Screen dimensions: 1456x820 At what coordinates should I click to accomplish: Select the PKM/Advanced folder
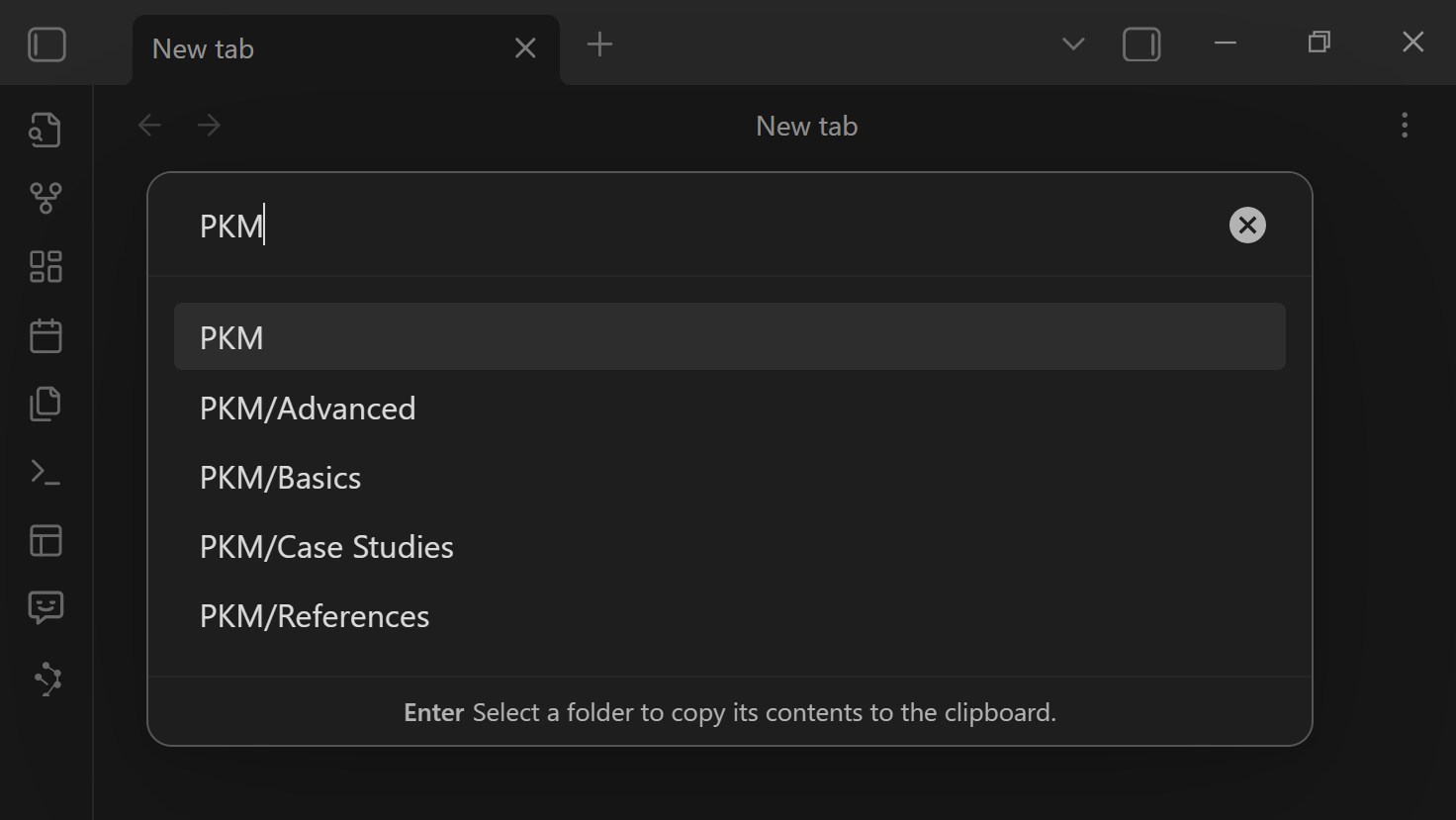[x=308, y=408]
